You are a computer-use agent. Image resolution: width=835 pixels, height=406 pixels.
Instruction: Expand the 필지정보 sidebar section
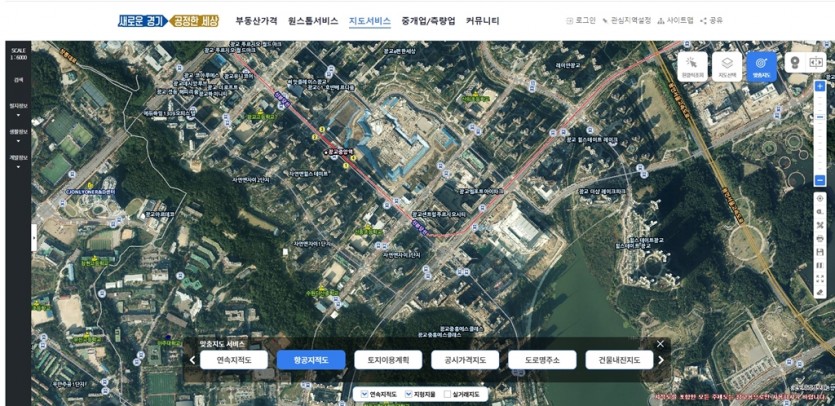18,108
